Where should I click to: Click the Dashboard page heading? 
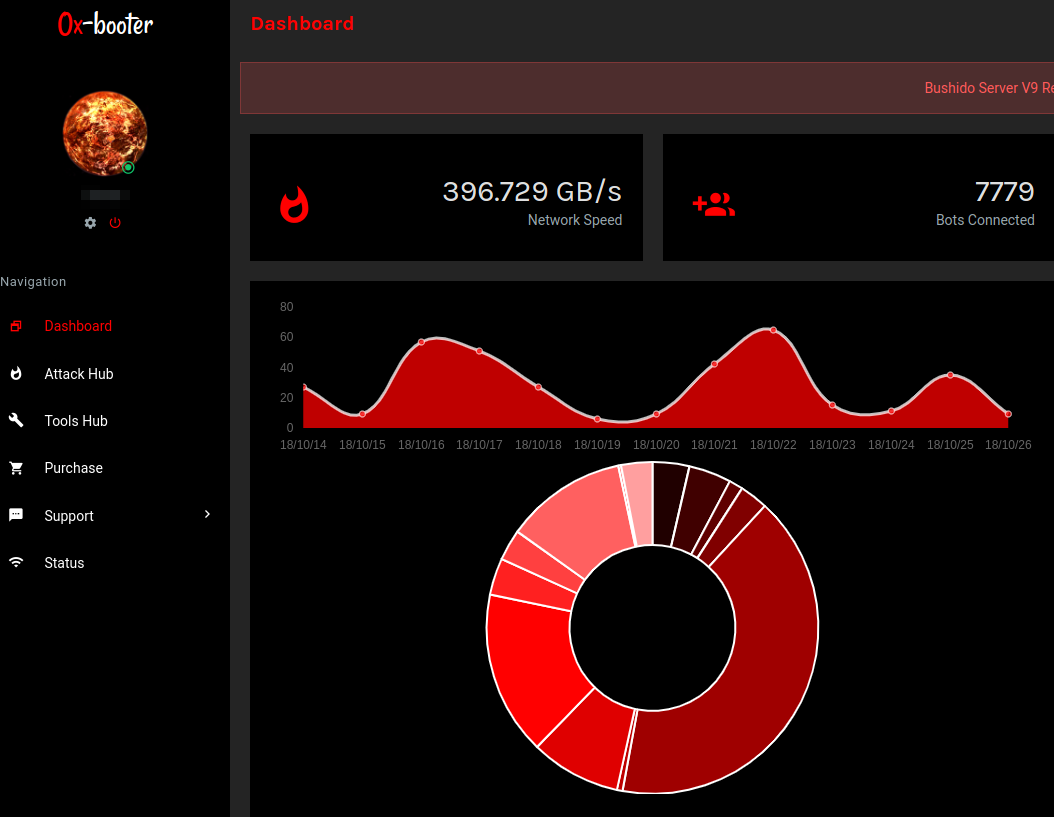pyautogui.click(x=302, y=24)
